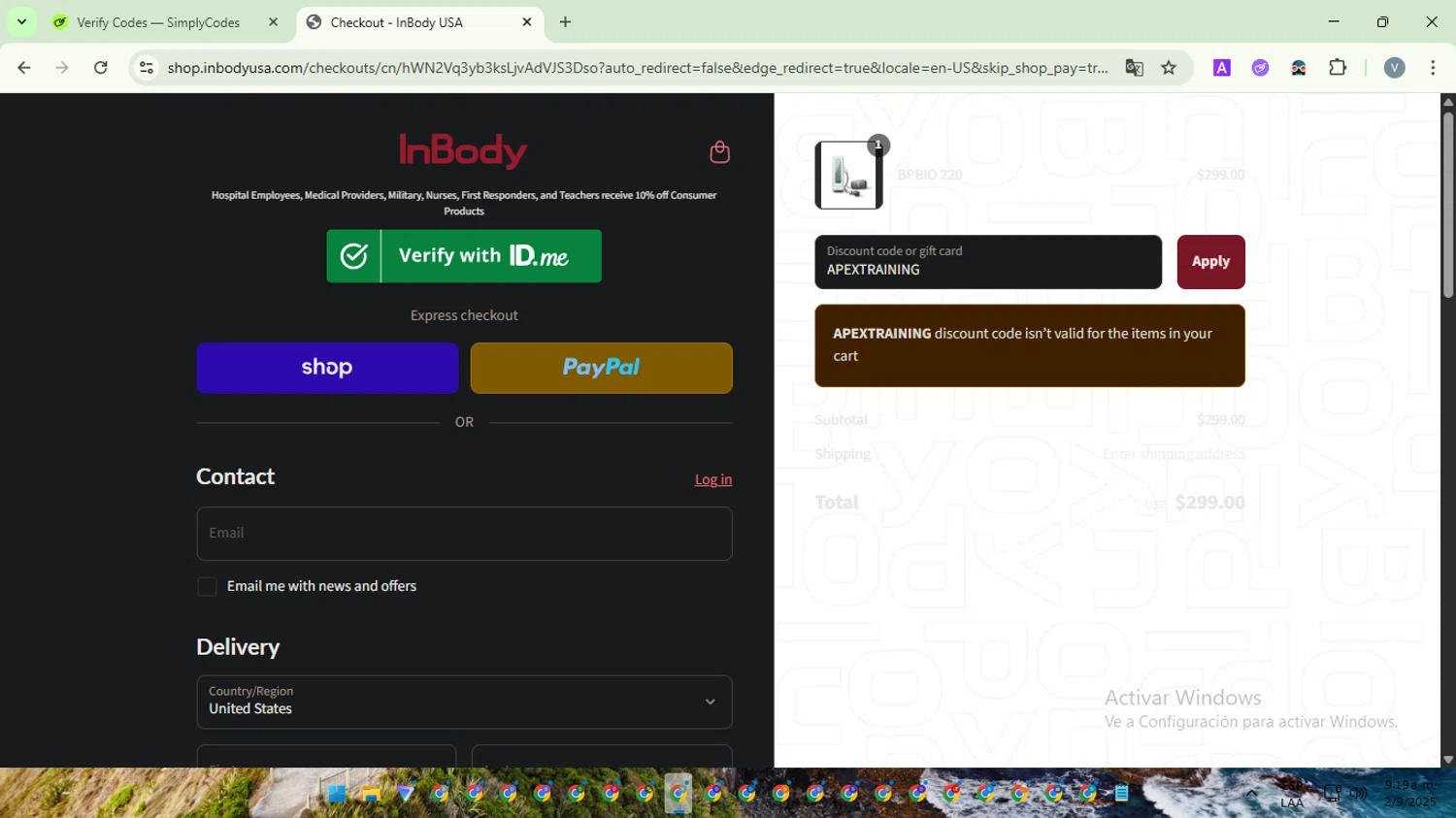Apply the discount code

tap(1210, 262)
